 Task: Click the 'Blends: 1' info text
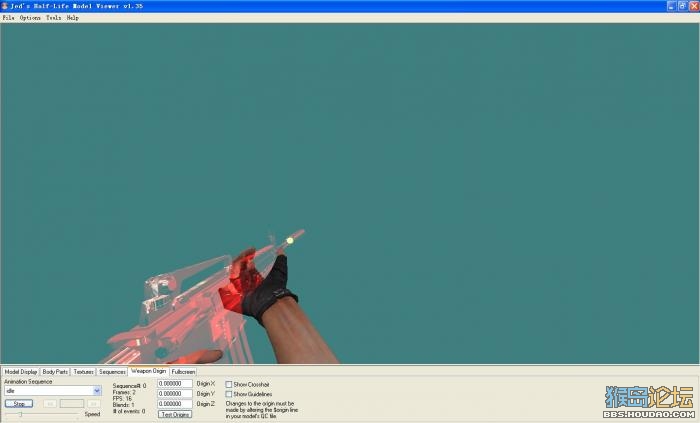123,405
